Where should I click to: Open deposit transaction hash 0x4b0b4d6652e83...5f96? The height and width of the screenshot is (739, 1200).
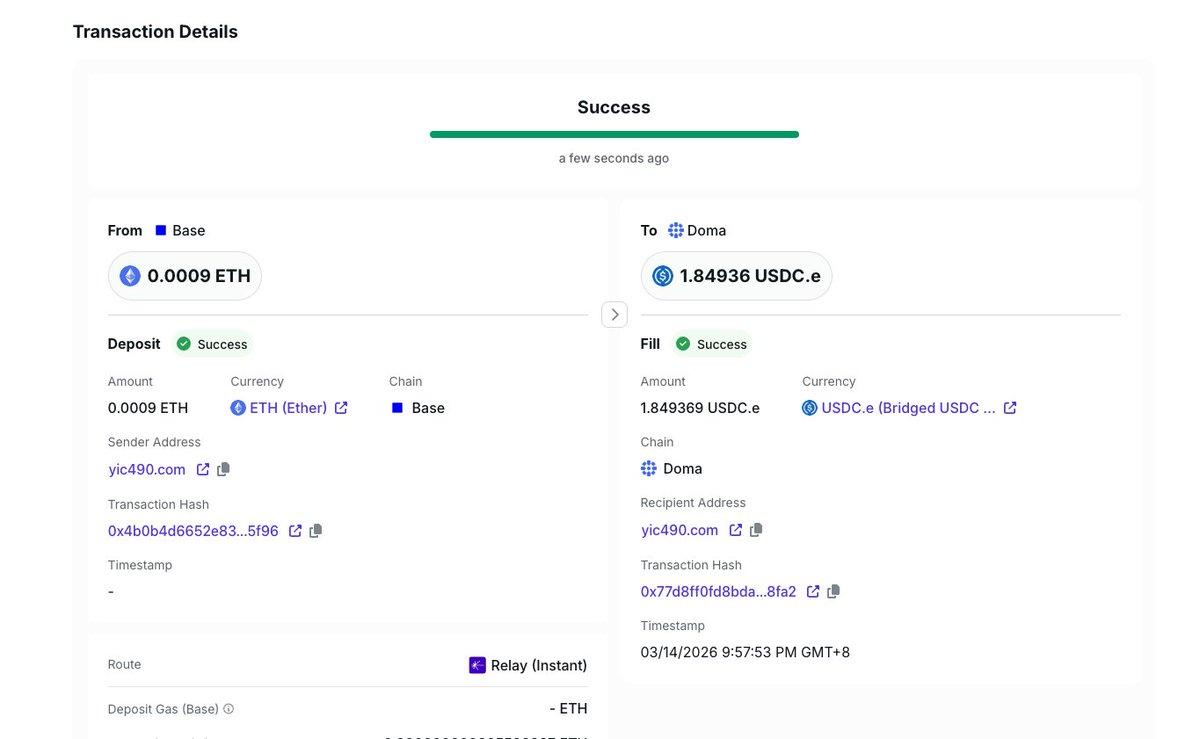coord(193,531)
